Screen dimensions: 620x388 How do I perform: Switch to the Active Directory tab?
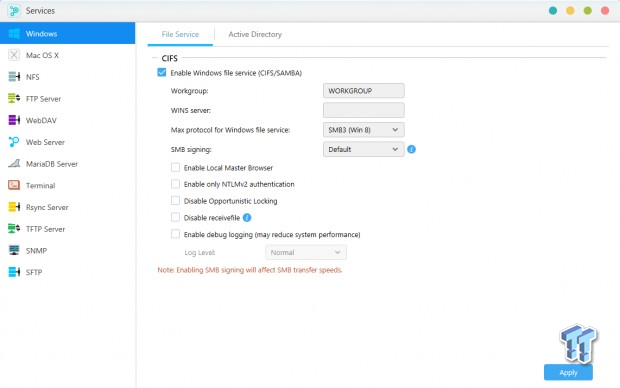coord(255,34)
